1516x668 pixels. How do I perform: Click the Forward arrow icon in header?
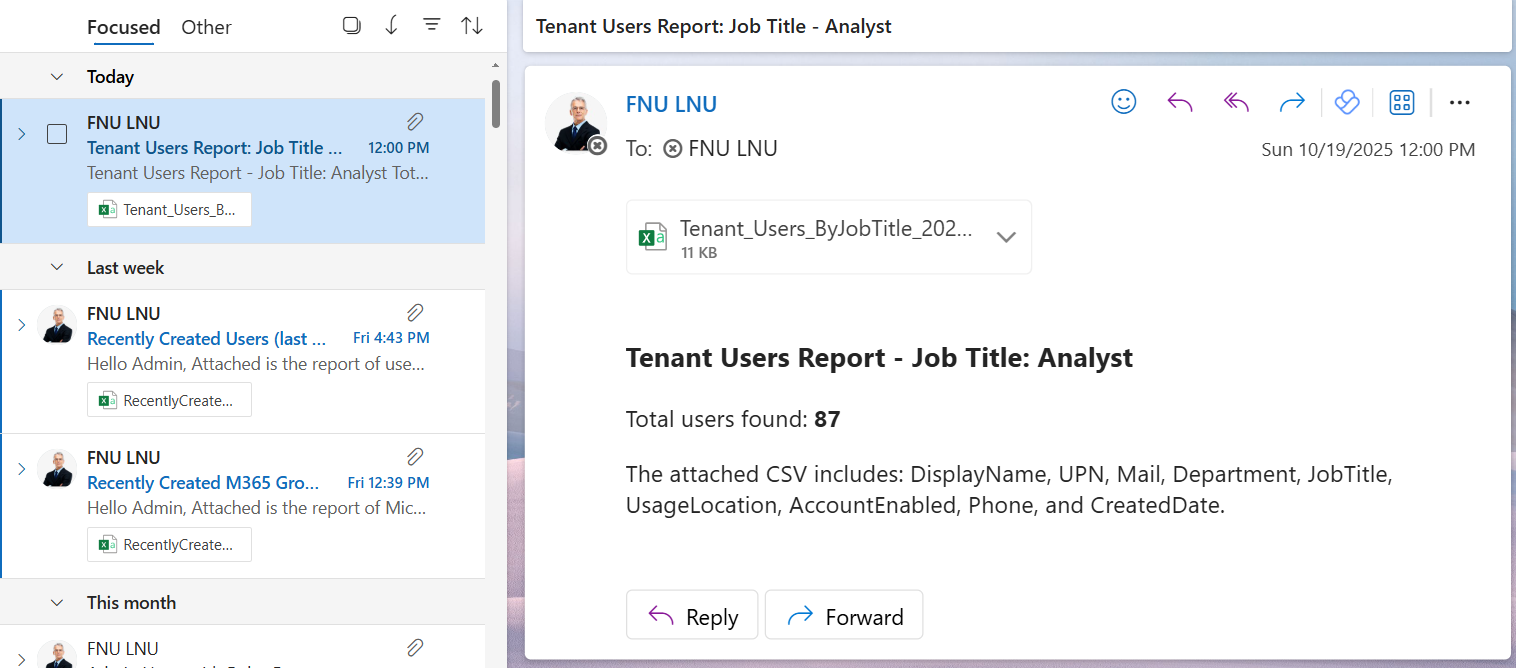[1292, 102]
